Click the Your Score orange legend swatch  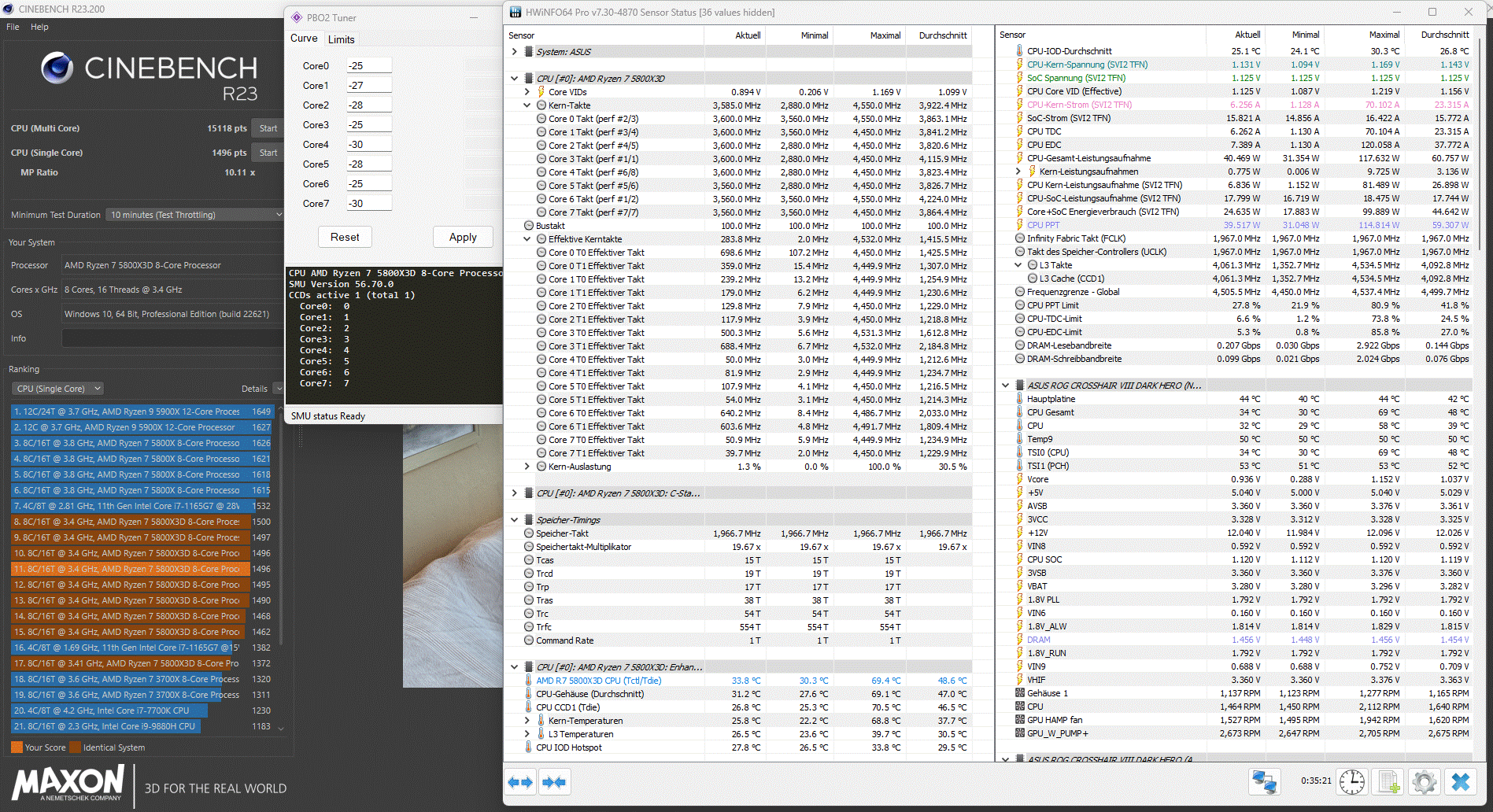coord(17,747)
